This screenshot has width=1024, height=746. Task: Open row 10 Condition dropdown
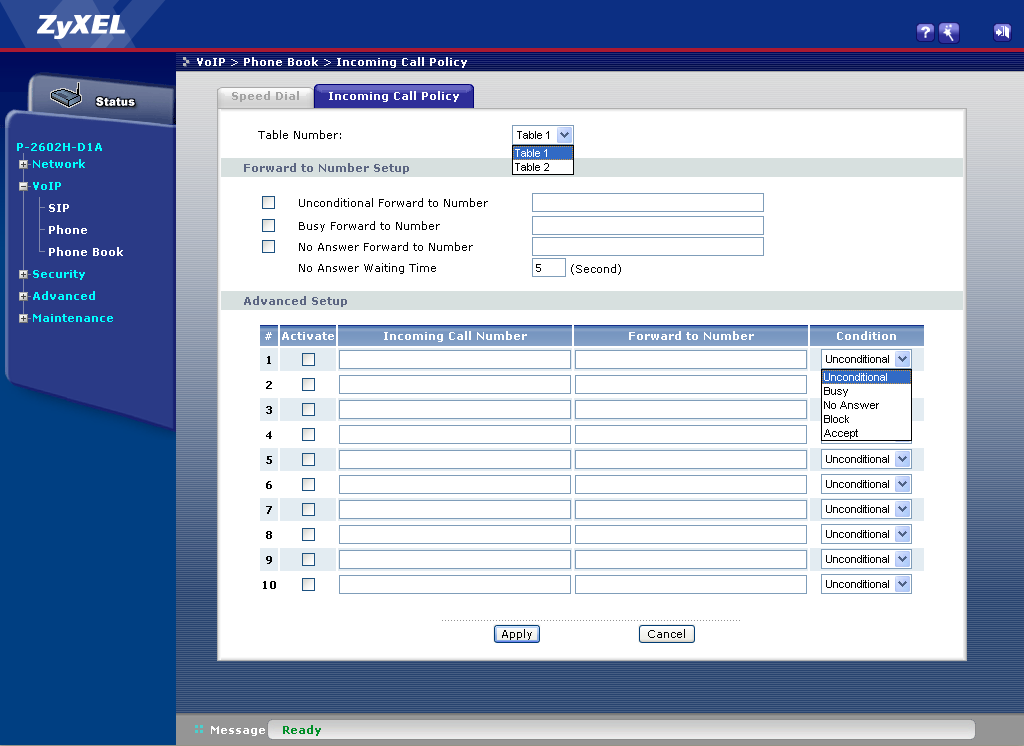(866, 584)
